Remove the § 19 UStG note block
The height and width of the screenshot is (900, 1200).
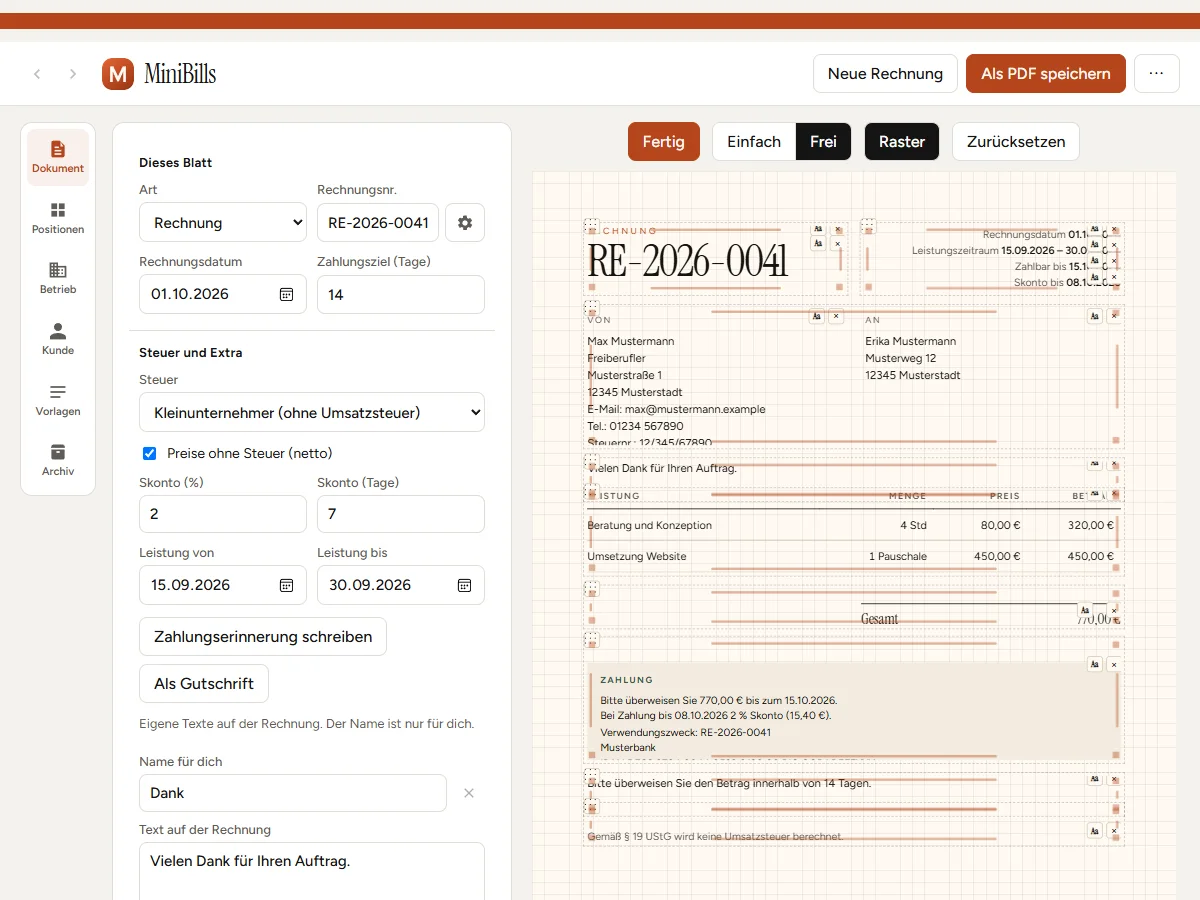pyautogui.click(x=1114, y=831)
